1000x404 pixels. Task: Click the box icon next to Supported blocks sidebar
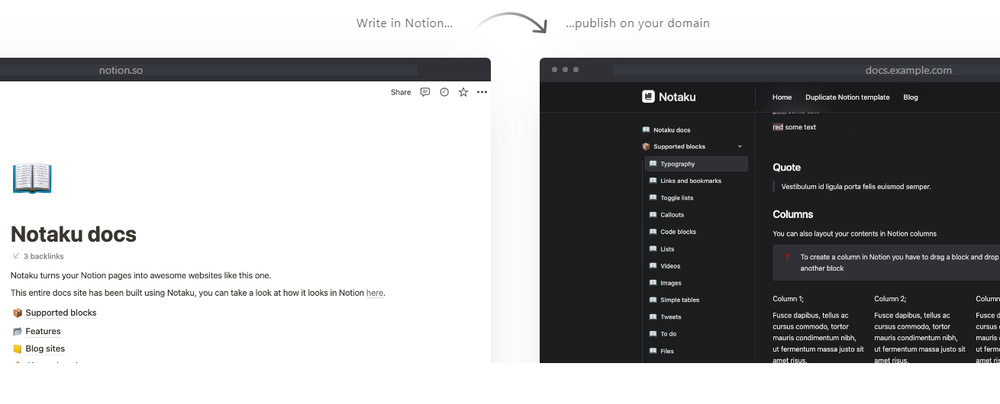646,147
